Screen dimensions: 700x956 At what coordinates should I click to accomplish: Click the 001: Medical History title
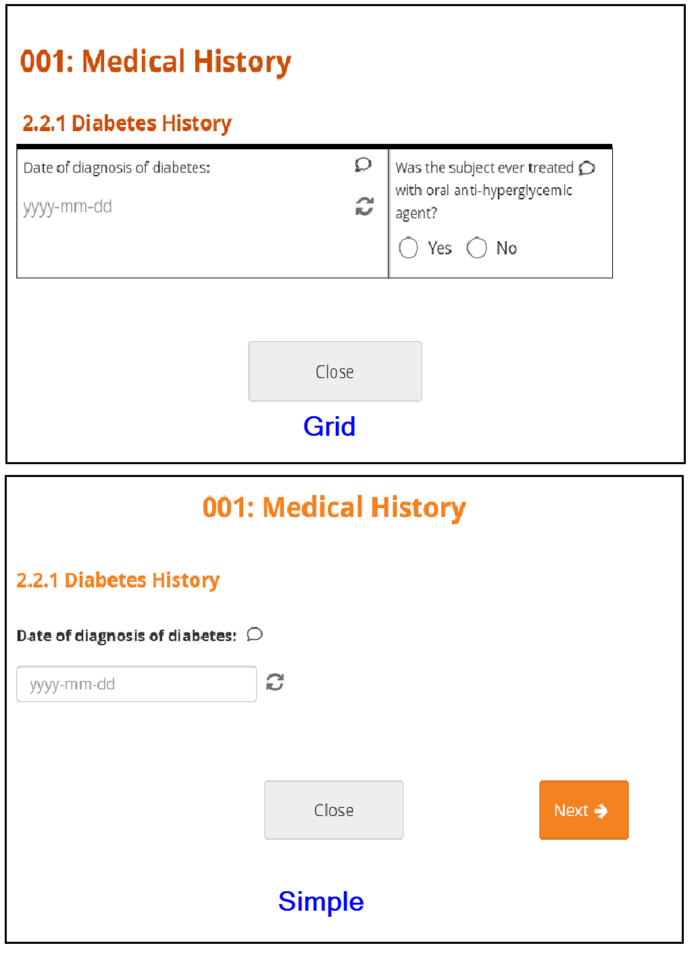(155, 61)
